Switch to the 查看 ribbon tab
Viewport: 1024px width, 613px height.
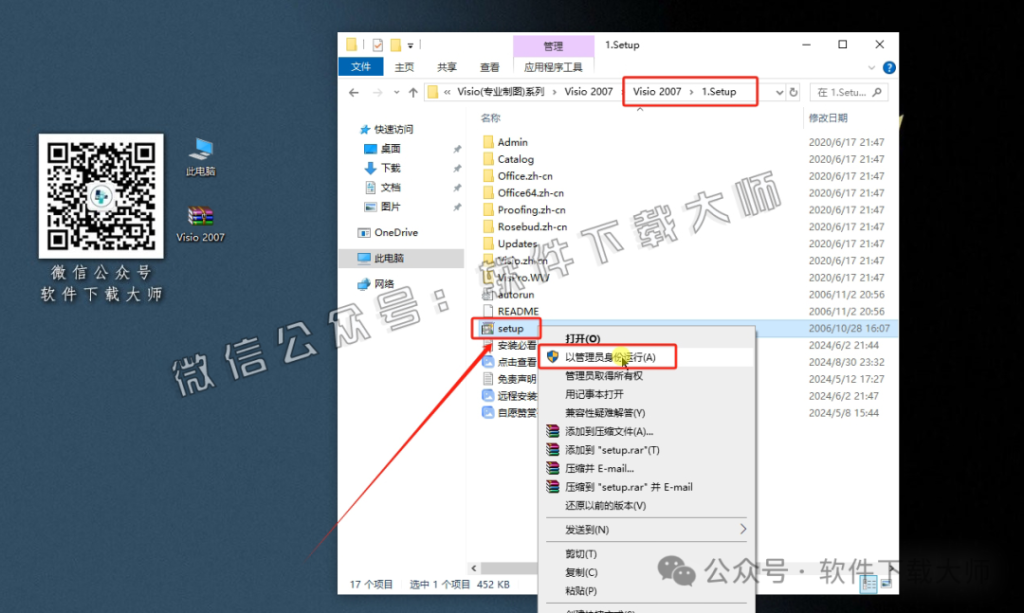(488, 67)
